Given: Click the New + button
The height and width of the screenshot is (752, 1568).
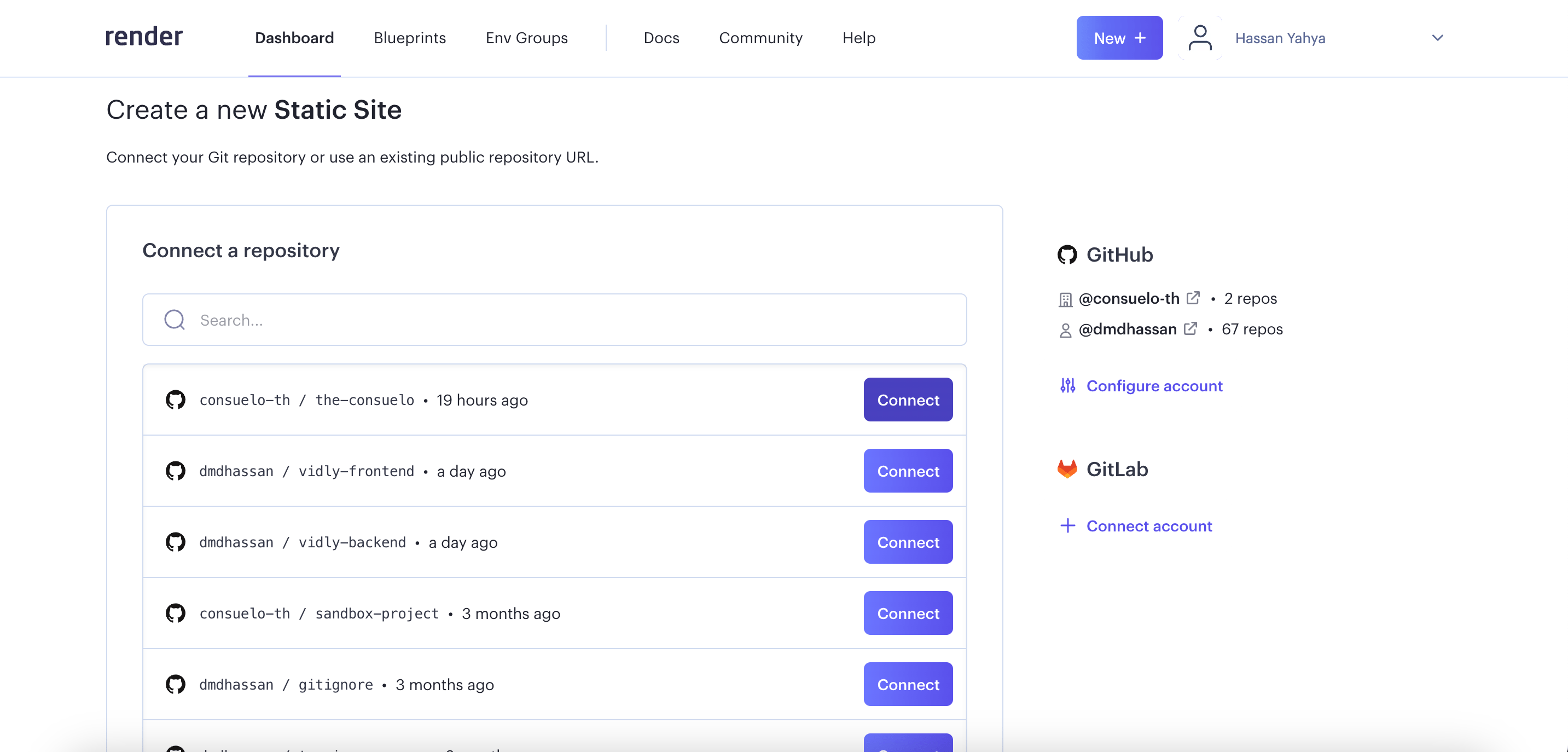Looking at the screenshot, I should coord(1119,38).
